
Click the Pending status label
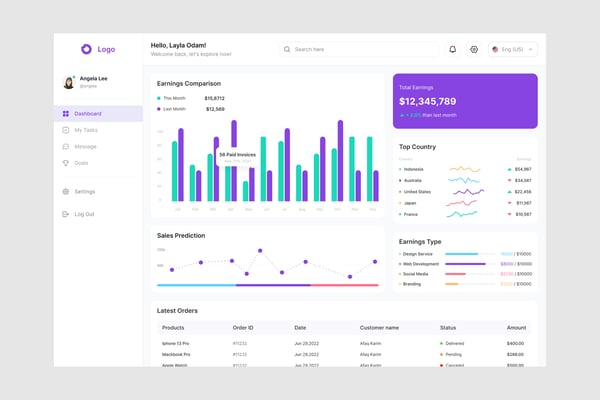(453, 354)
